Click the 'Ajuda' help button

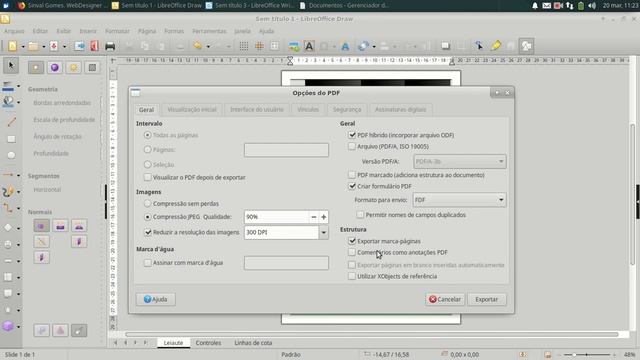point(156,299)
